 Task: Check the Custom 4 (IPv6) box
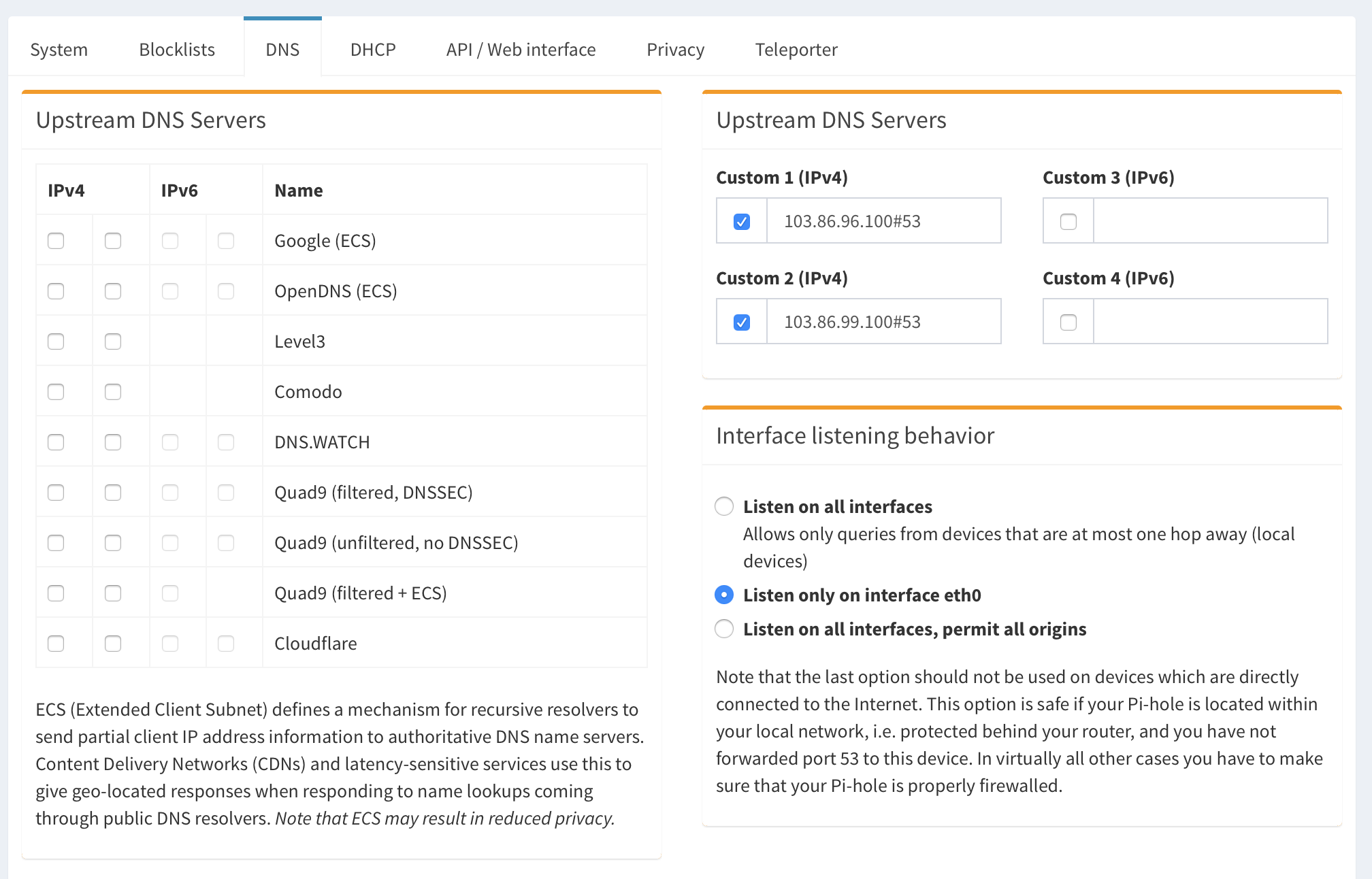click(x=1068, y=321)
